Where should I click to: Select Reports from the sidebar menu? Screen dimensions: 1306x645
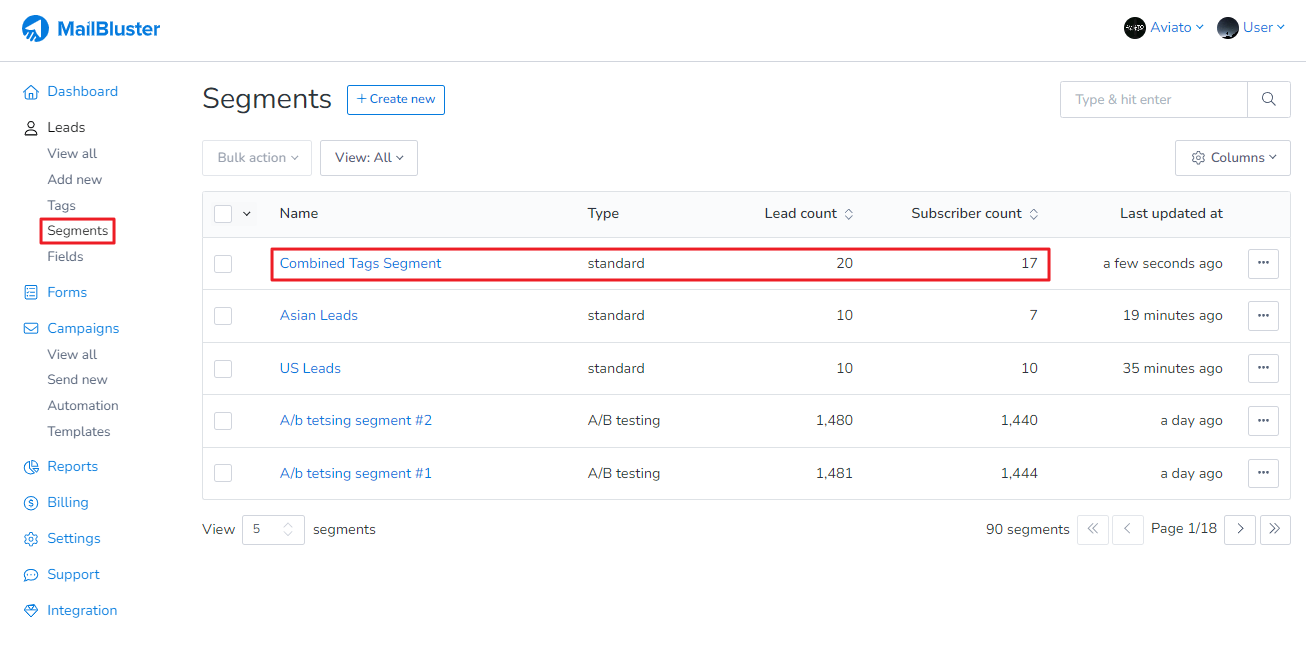click(72, 467)
